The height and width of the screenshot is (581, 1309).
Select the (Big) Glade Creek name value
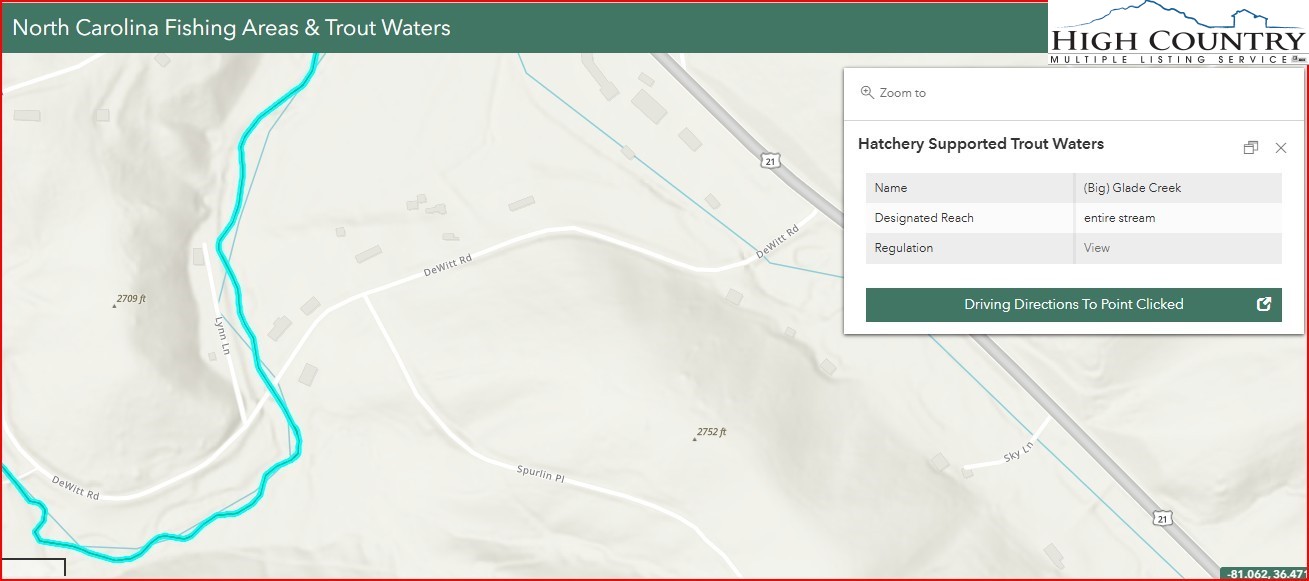tap(1132, 188)
